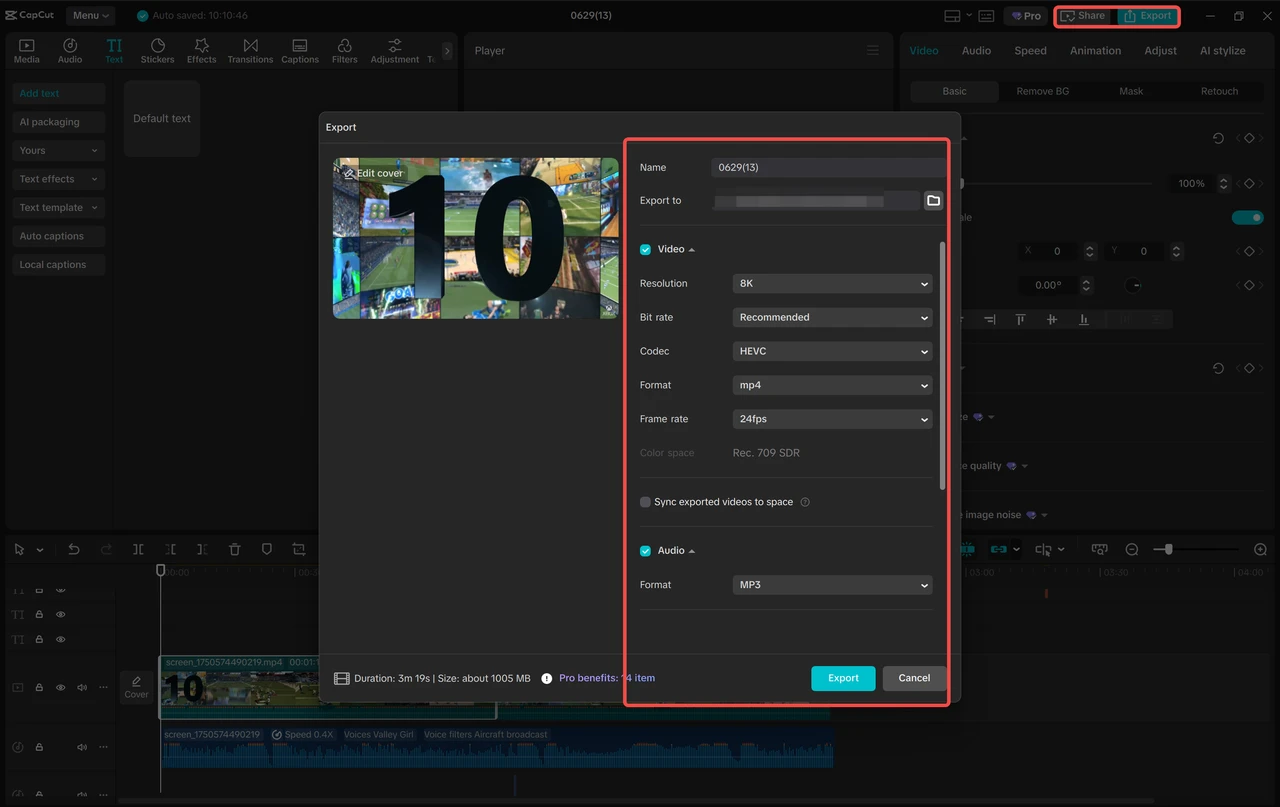This screenshot has width=1280, height=807.
Task: Click the Filters toolbar icon
Action: (344, 46)
